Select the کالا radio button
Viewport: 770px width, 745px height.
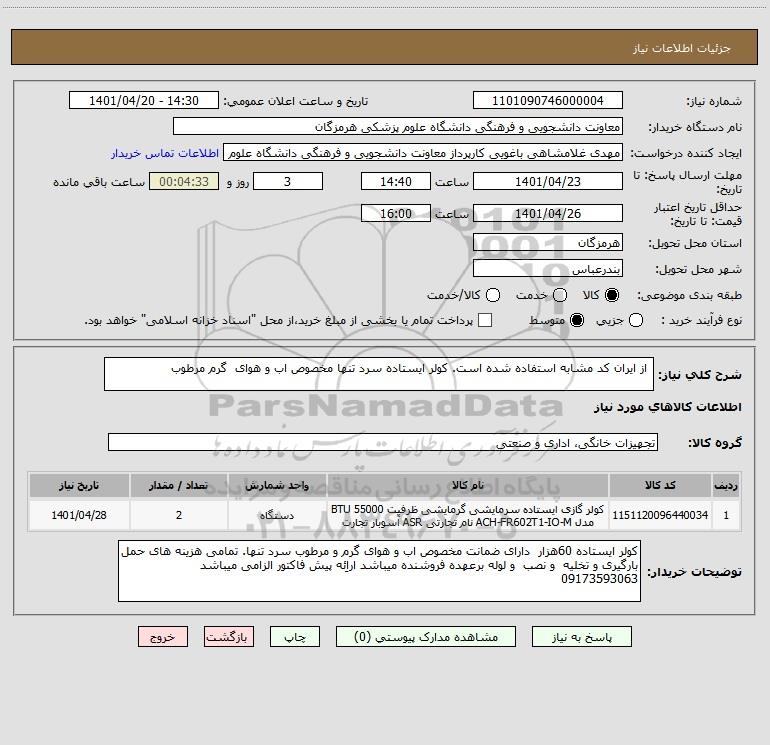point(612,295)
